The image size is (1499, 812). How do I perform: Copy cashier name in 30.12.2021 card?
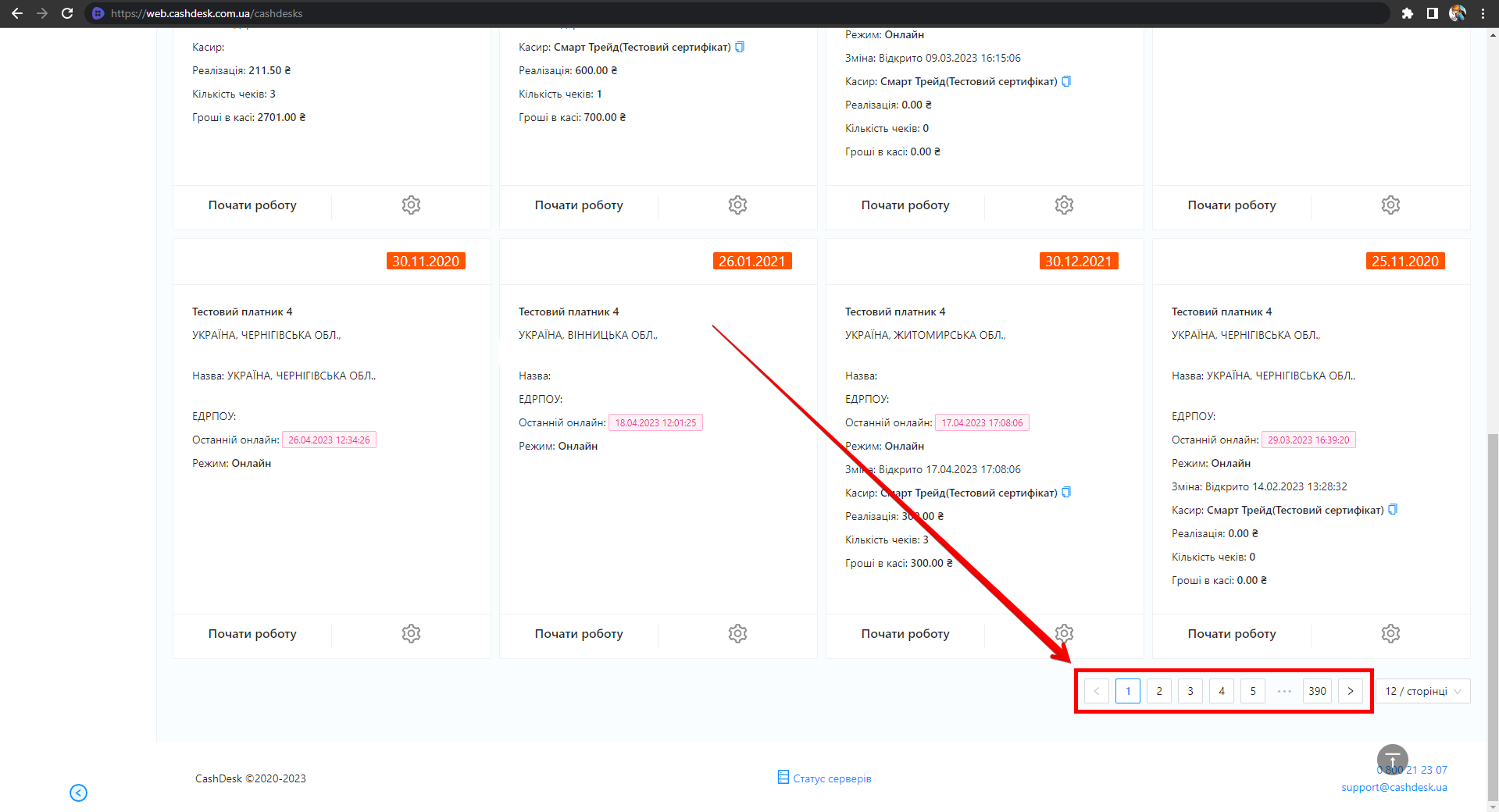tap(1066, 493)
